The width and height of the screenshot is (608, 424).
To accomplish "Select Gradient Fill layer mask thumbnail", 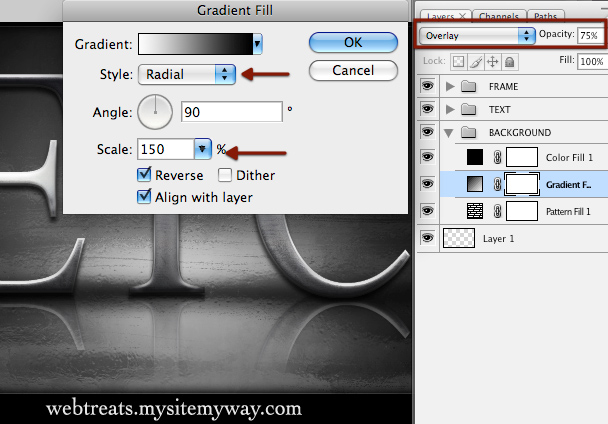I will [522, 184].
